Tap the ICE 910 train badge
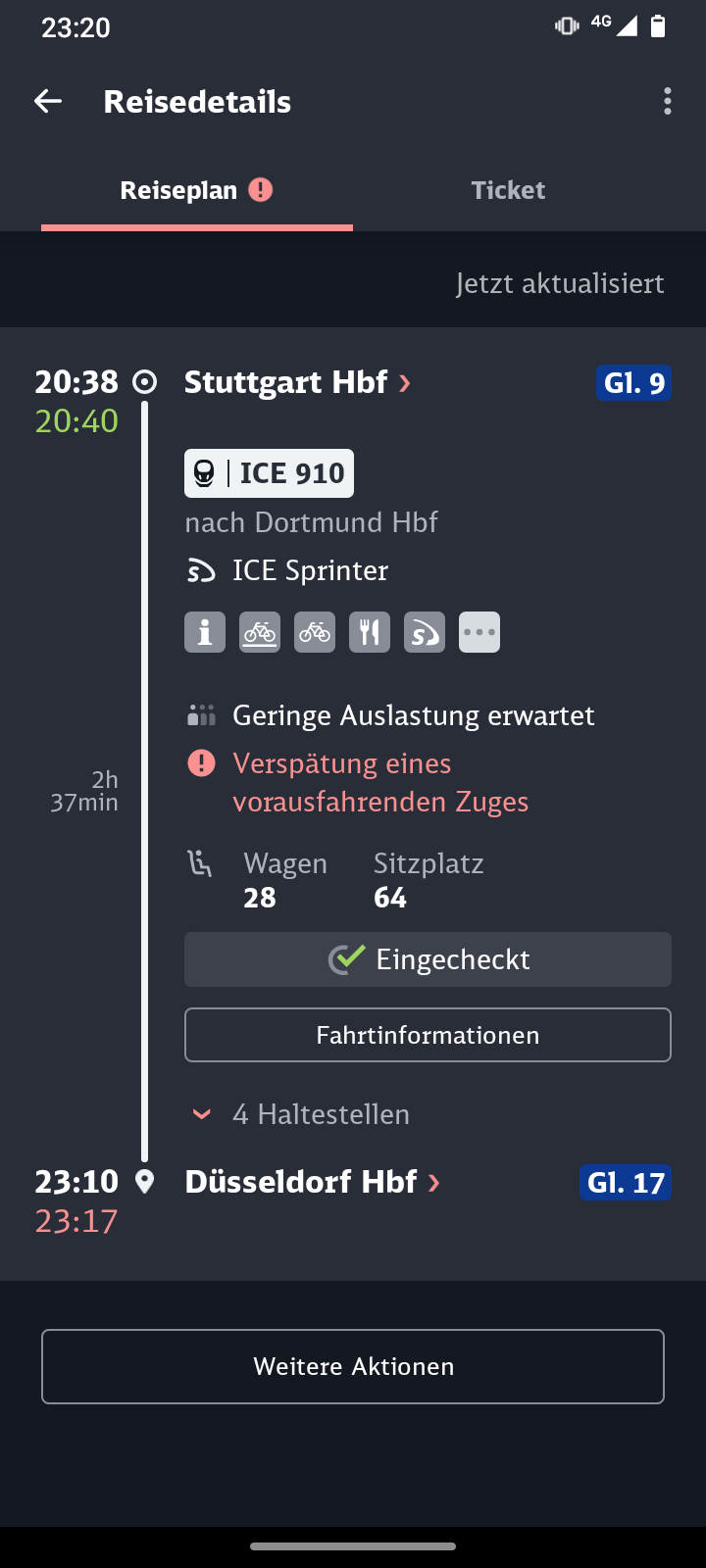Viewport: 706px width, 1568px height. click(269, 473)
